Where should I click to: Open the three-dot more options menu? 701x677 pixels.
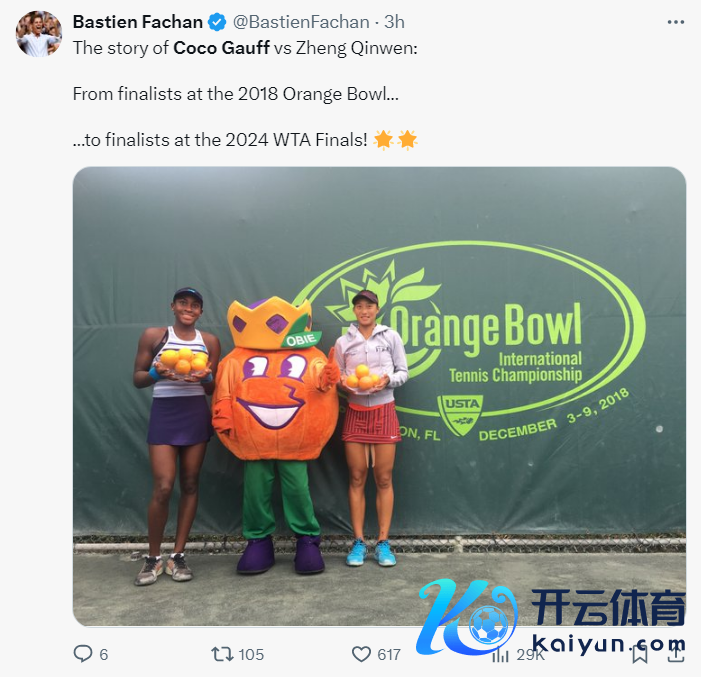click(676, 22)
